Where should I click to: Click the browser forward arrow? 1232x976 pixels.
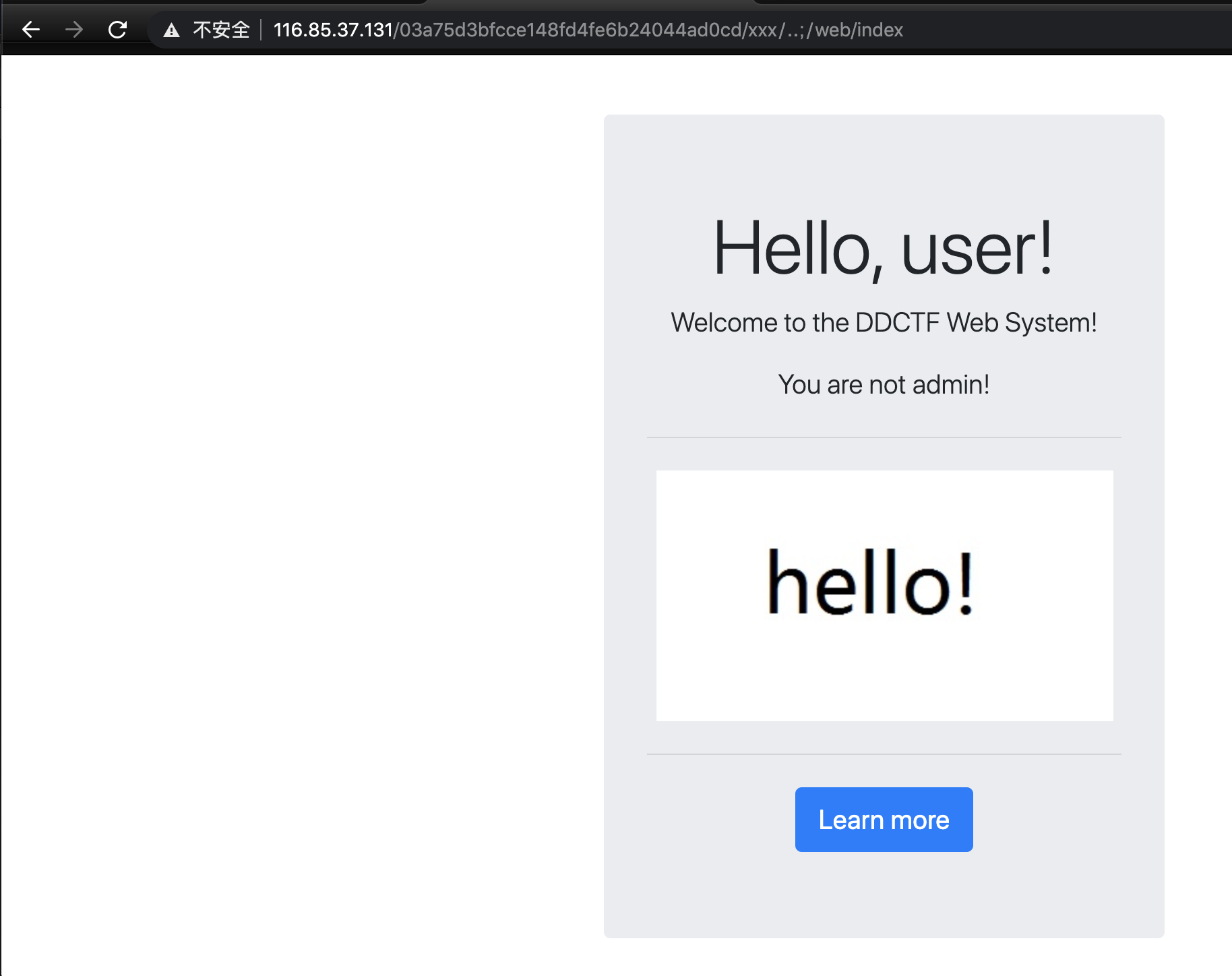coord(74,30)
